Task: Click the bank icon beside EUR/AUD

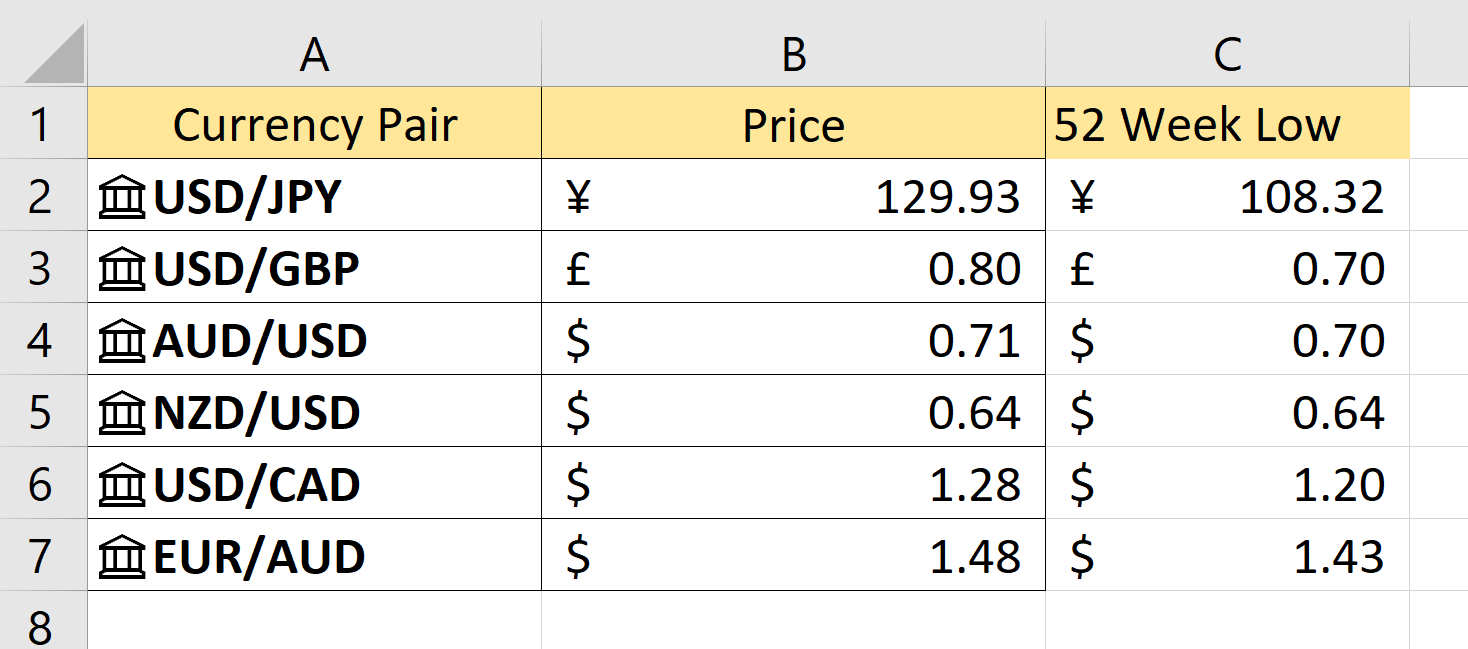Action: pos(122,556)
